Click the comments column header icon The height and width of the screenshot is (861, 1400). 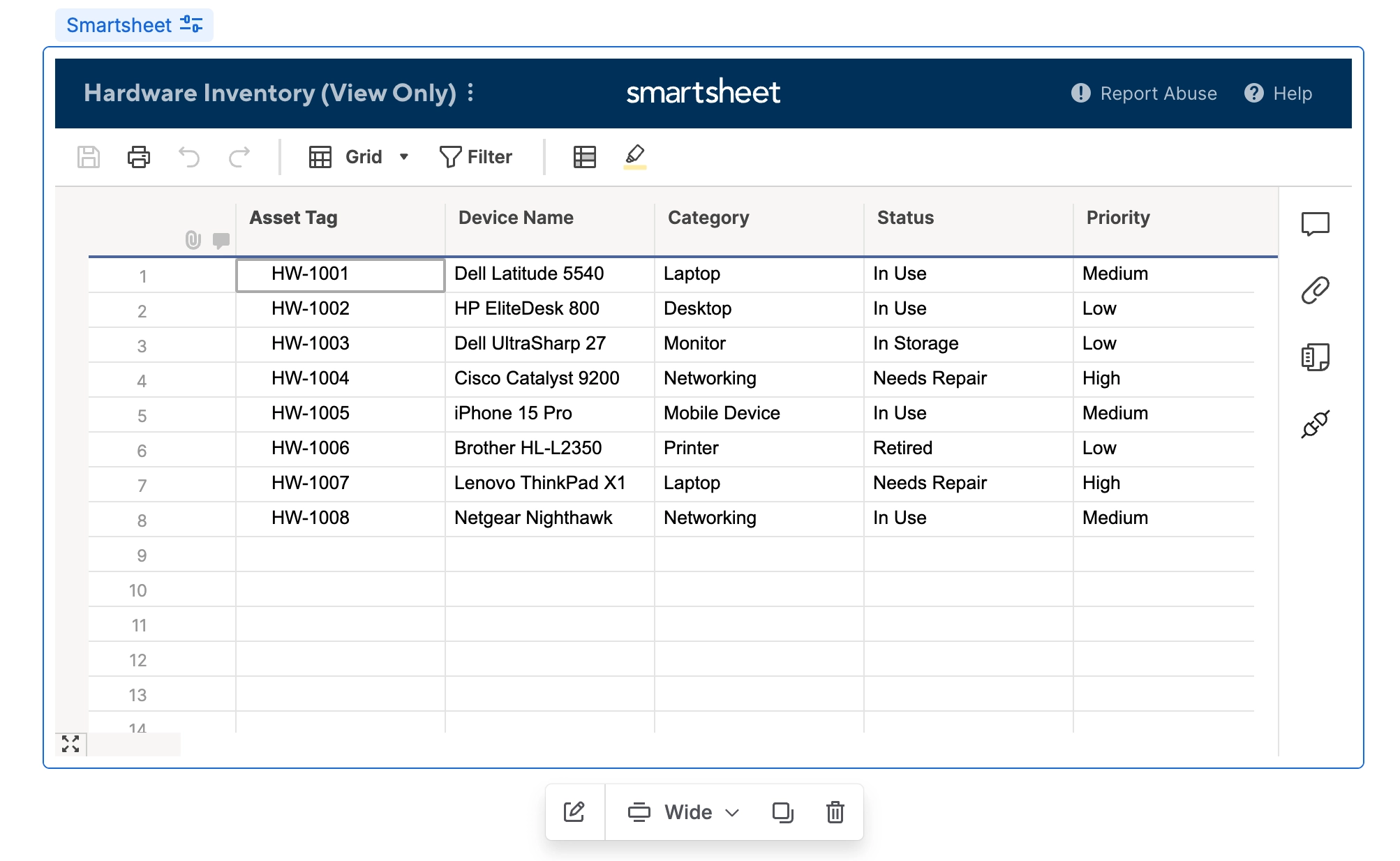(x=221, y=241)
